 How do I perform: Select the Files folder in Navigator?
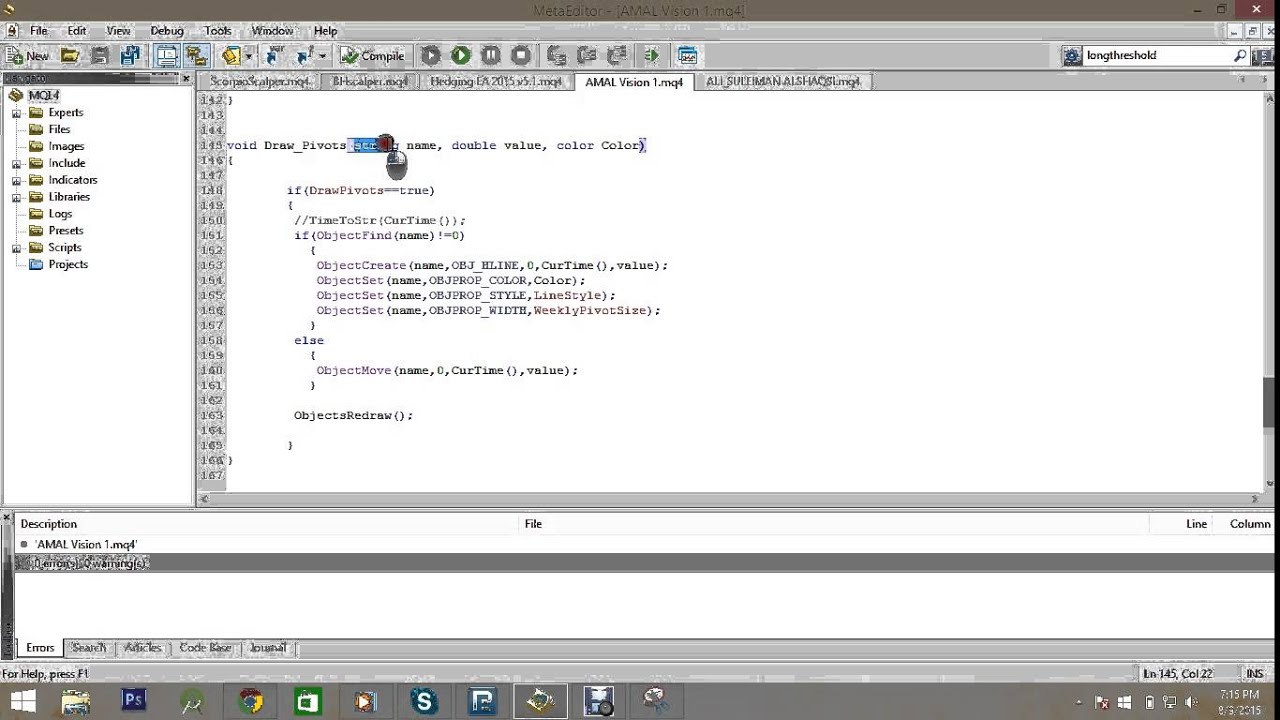[x=59, y=129]
